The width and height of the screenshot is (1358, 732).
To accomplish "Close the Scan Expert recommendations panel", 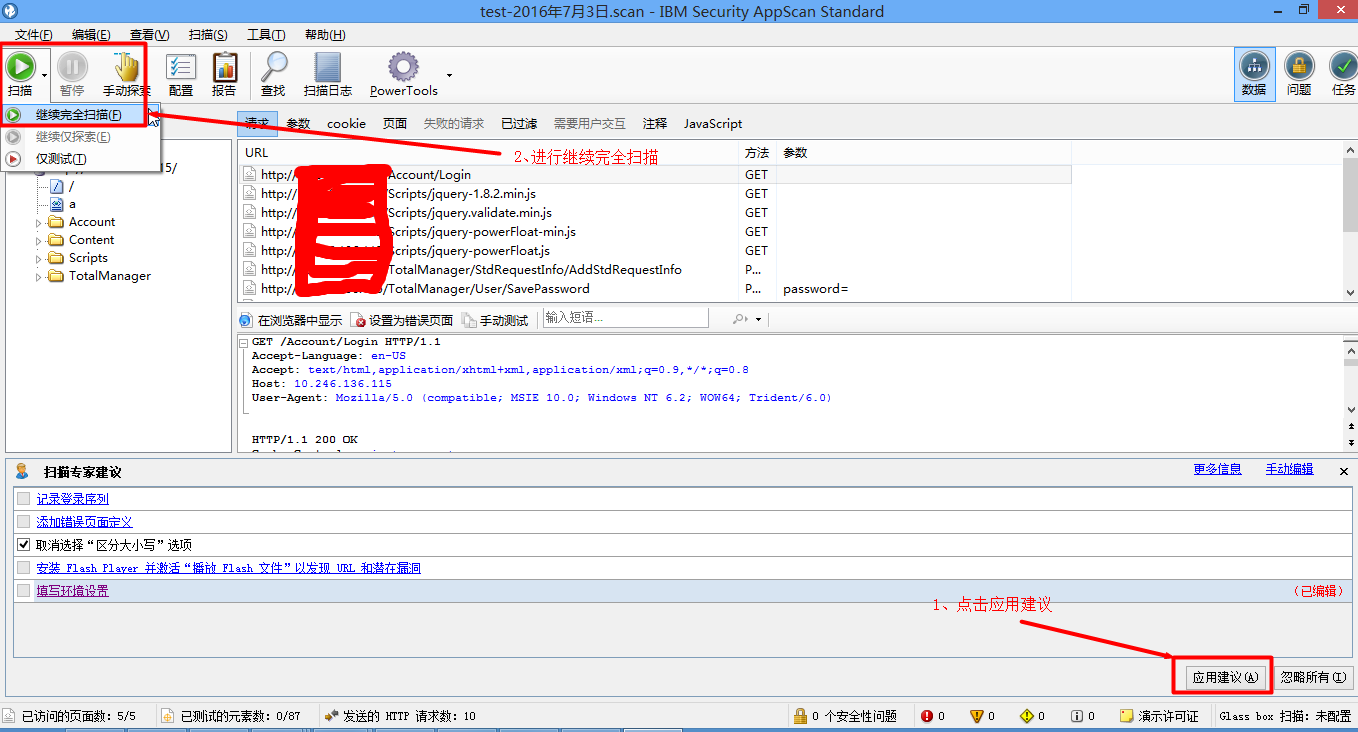I will click(x=1343, y=470).
